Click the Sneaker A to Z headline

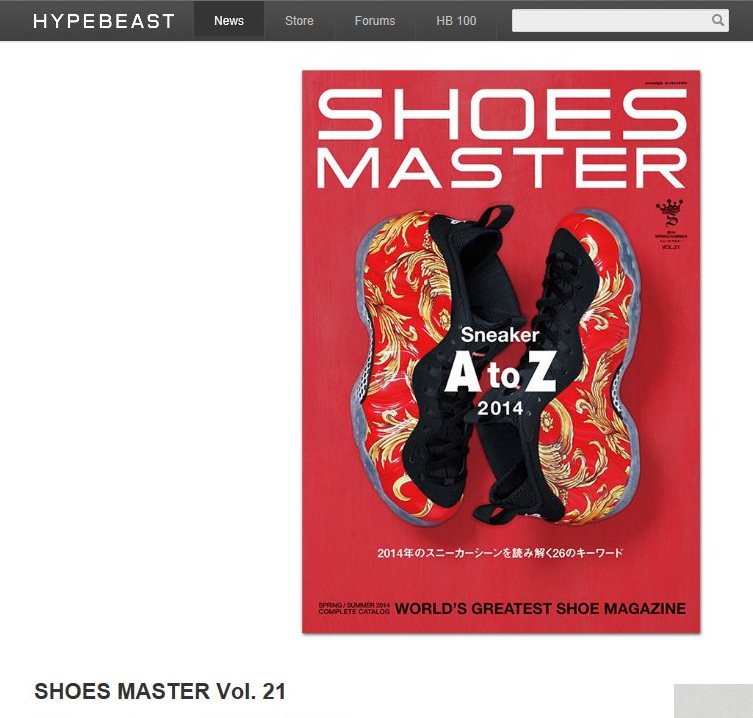(500, 360)
